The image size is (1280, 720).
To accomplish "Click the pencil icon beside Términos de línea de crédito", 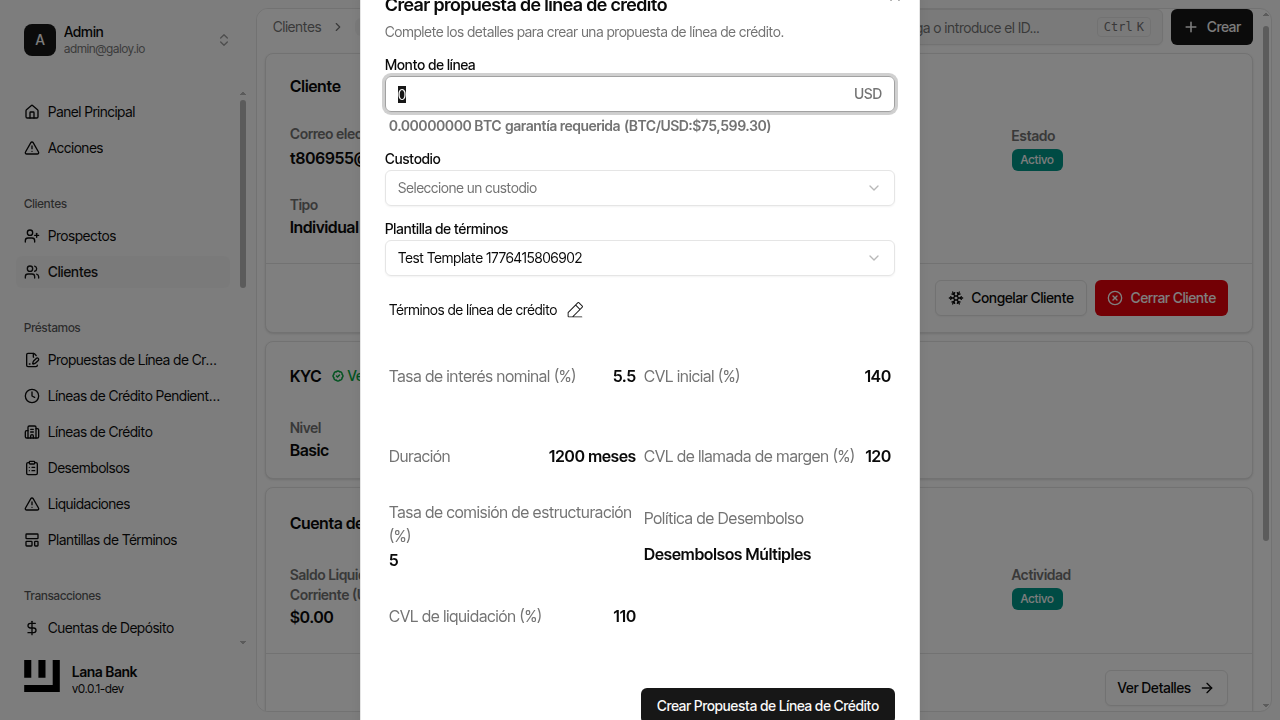I will [575, 310].
